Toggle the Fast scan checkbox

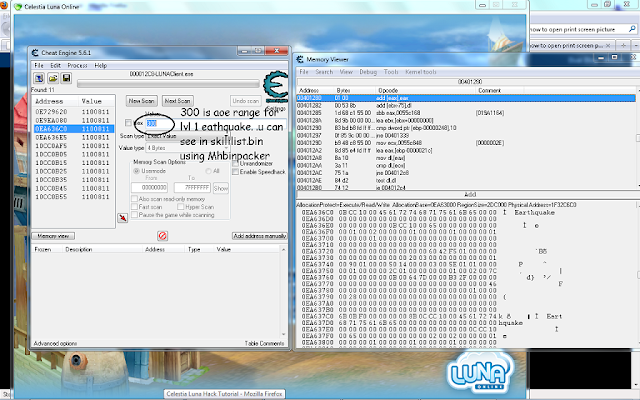click(134, 207)
